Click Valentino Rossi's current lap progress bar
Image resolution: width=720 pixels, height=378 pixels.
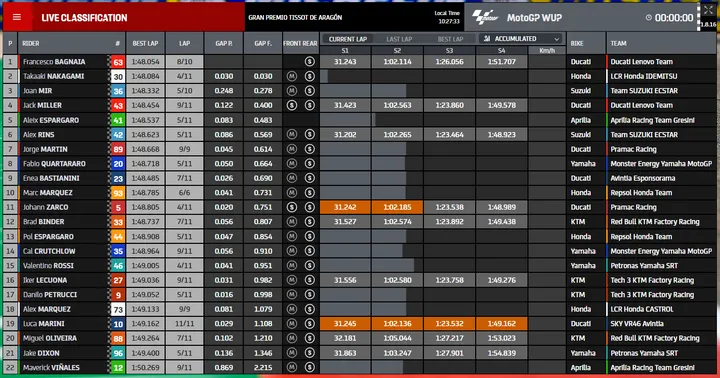[x=367, y=265]
